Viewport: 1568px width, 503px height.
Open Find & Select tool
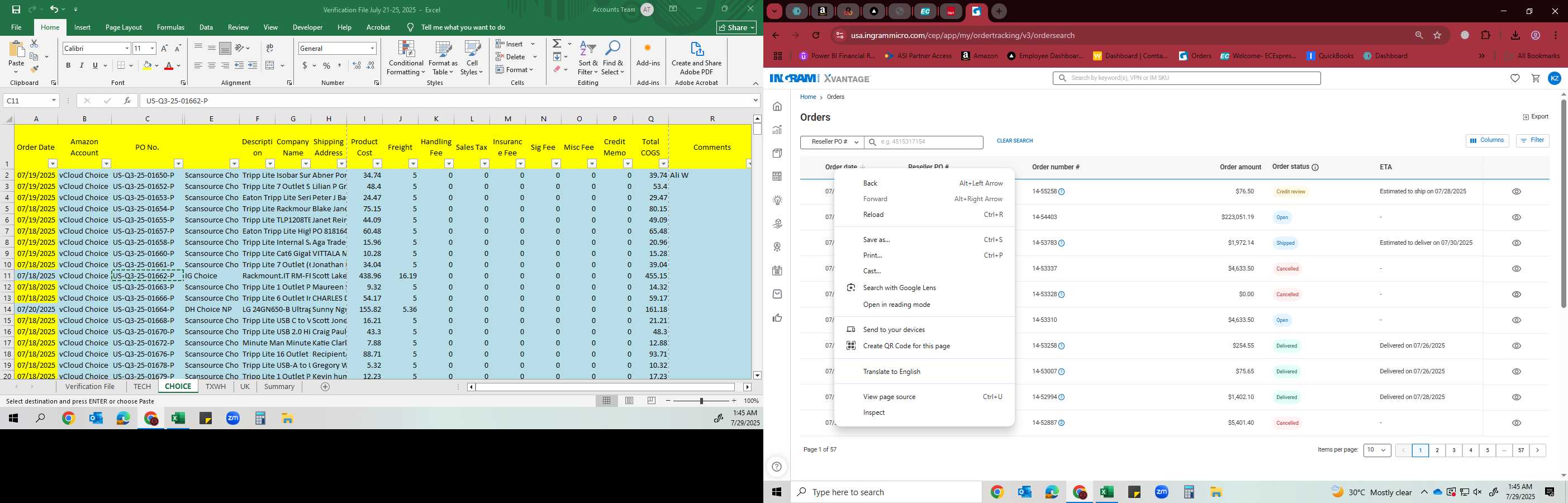[613, 58]
